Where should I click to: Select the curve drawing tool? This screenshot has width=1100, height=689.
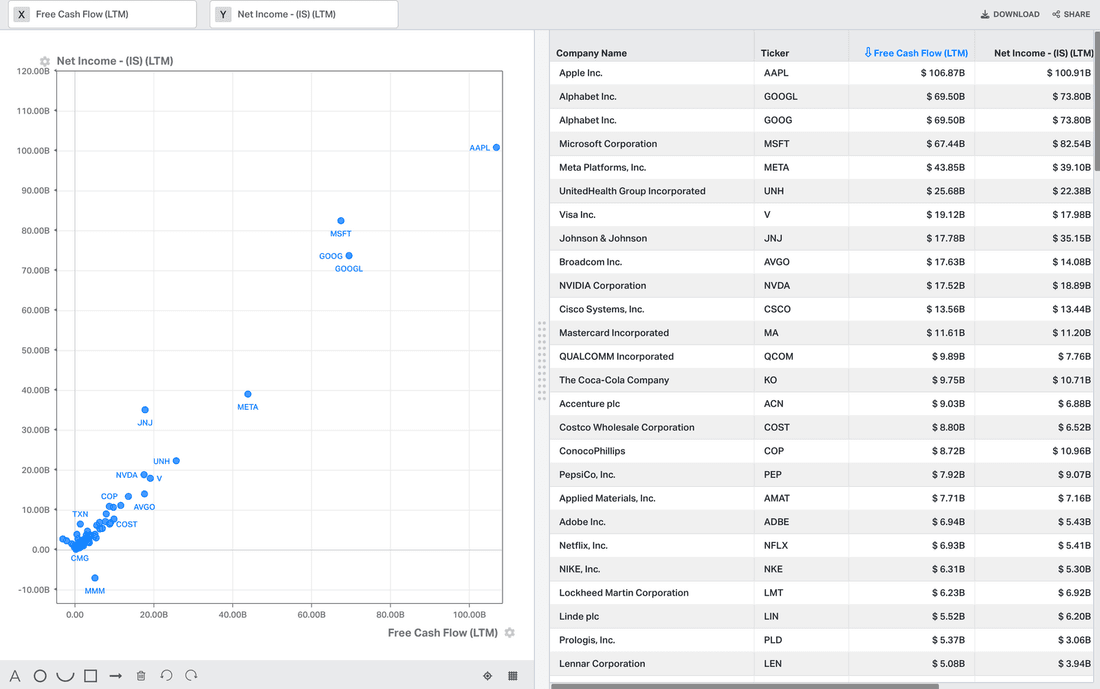coord(65,676)
